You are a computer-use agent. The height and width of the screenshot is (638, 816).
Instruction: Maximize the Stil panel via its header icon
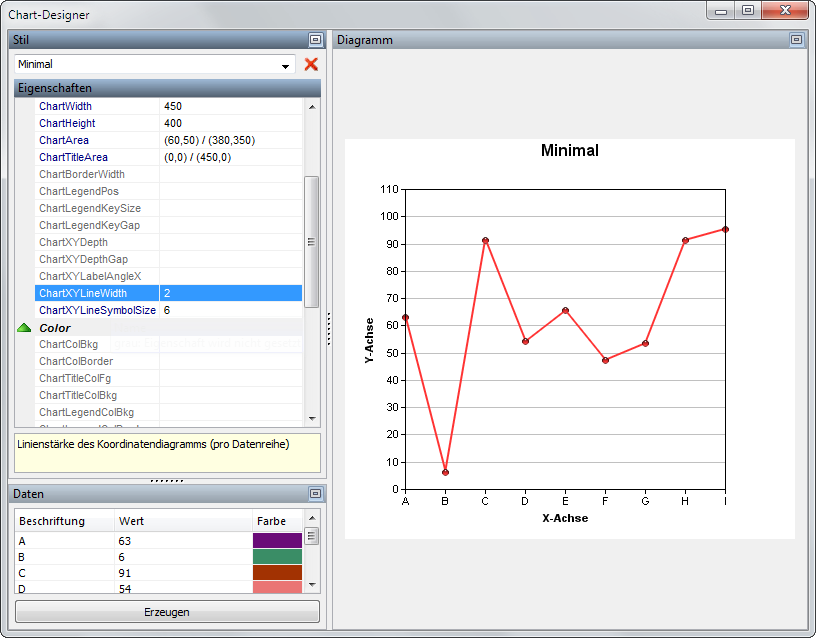[315, 40]
